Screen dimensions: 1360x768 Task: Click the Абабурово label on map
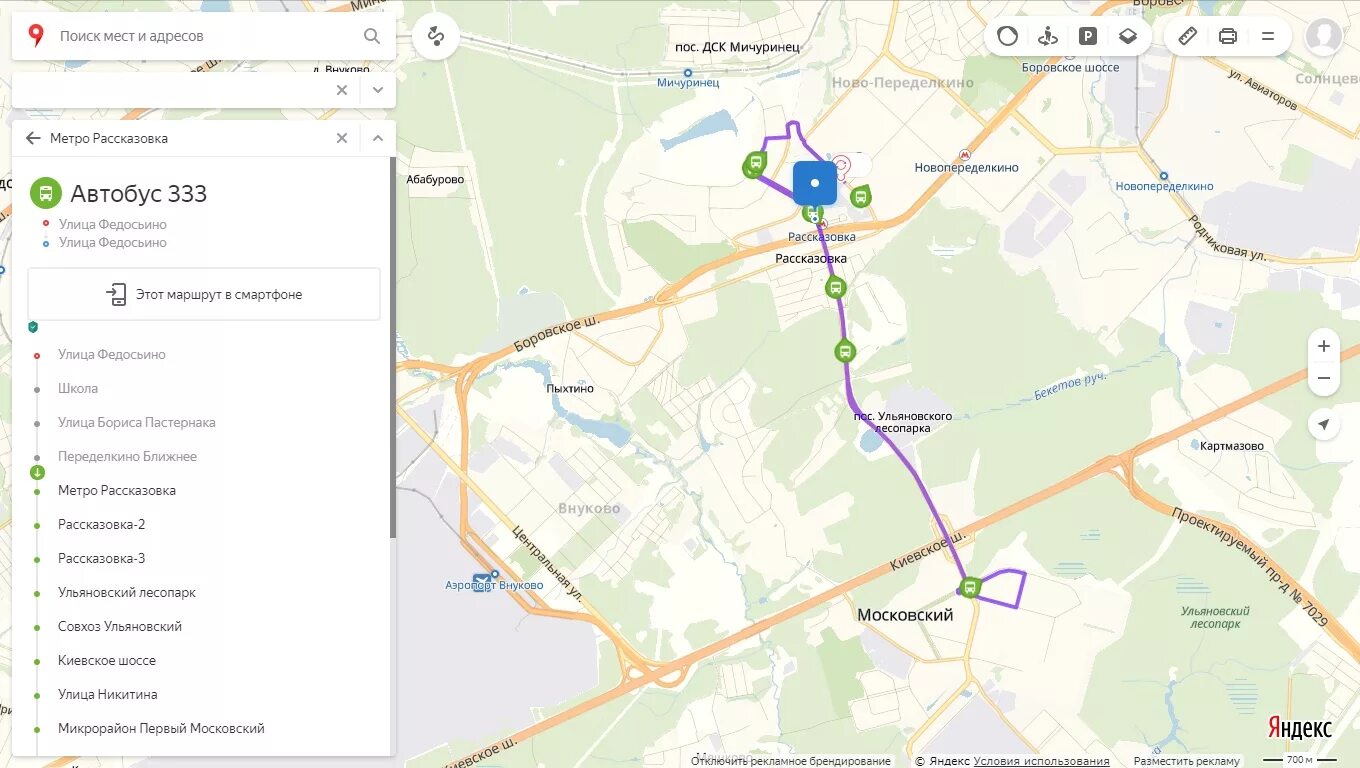[x=435, y=180]
